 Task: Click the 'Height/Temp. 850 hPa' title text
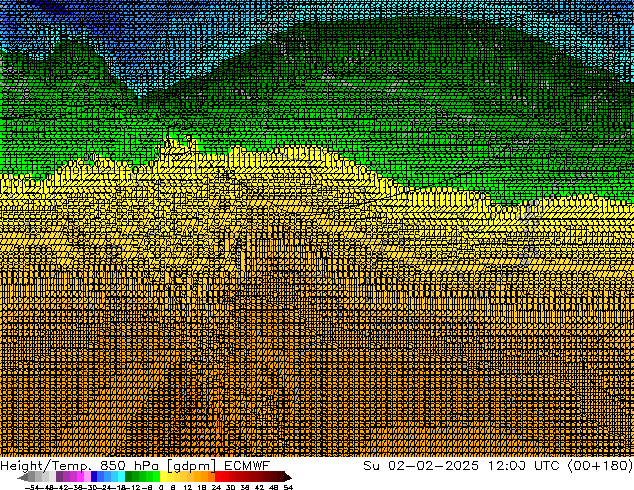pyautogui.click(x=79, y=466)
